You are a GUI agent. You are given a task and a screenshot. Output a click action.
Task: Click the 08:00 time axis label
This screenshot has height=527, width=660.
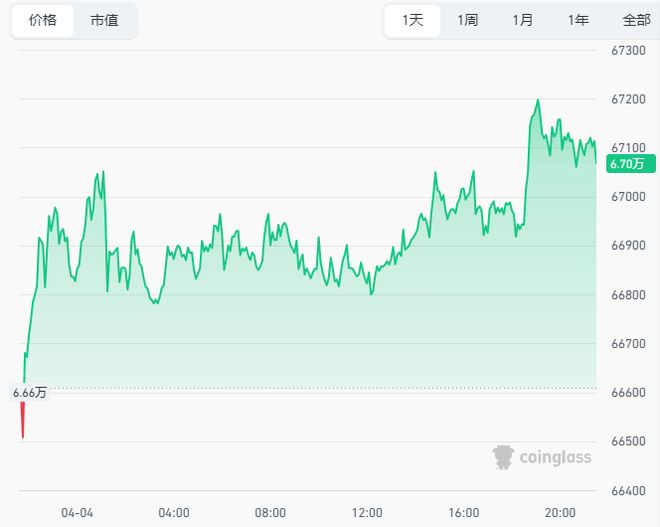[x=270, y=512]
